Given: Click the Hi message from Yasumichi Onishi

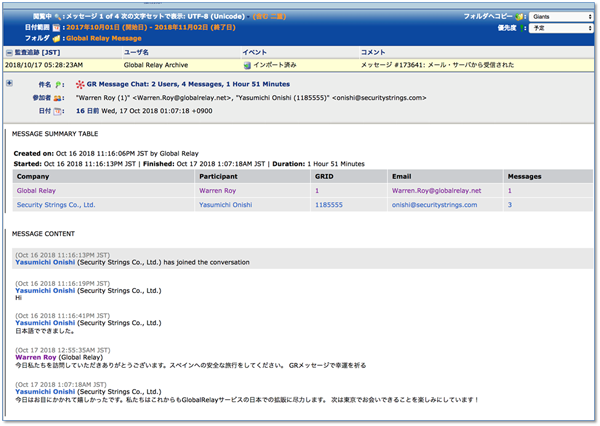Looking at the screenshot, I should 18,298.
